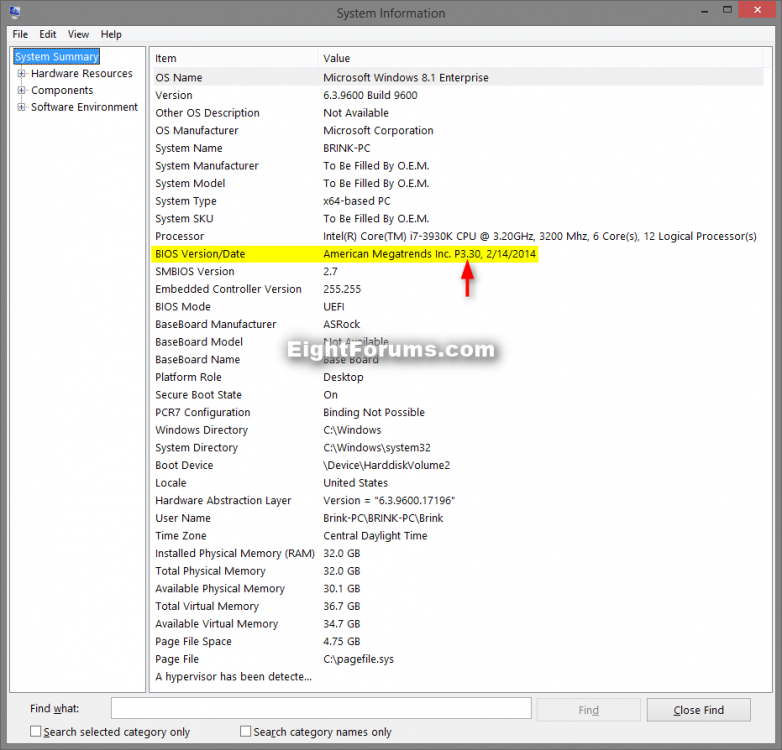Viewport: 782px width, 750px height.
Task: Open the Edit menu
Action: (47, 34)
